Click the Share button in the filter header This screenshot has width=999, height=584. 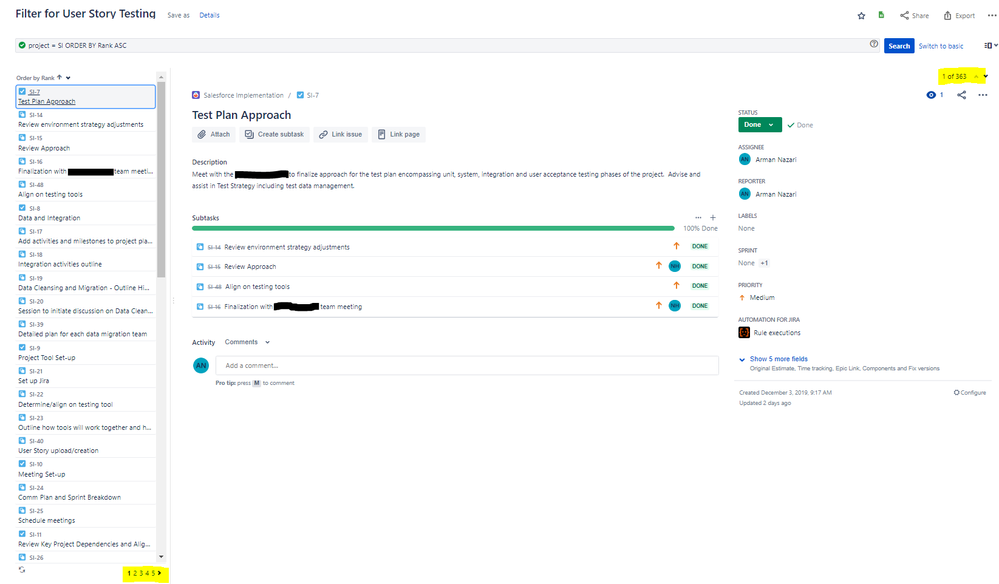click(914, 15)
